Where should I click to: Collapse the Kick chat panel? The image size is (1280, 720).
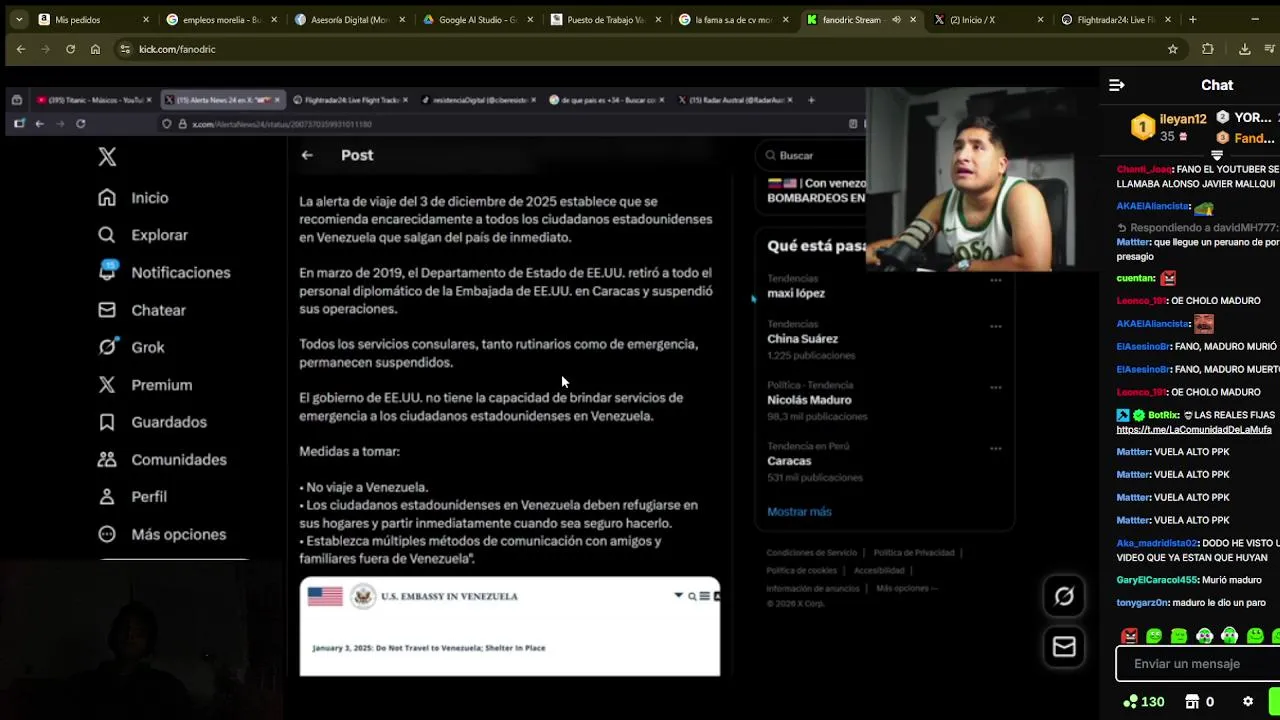click(x=1117, y=85)
